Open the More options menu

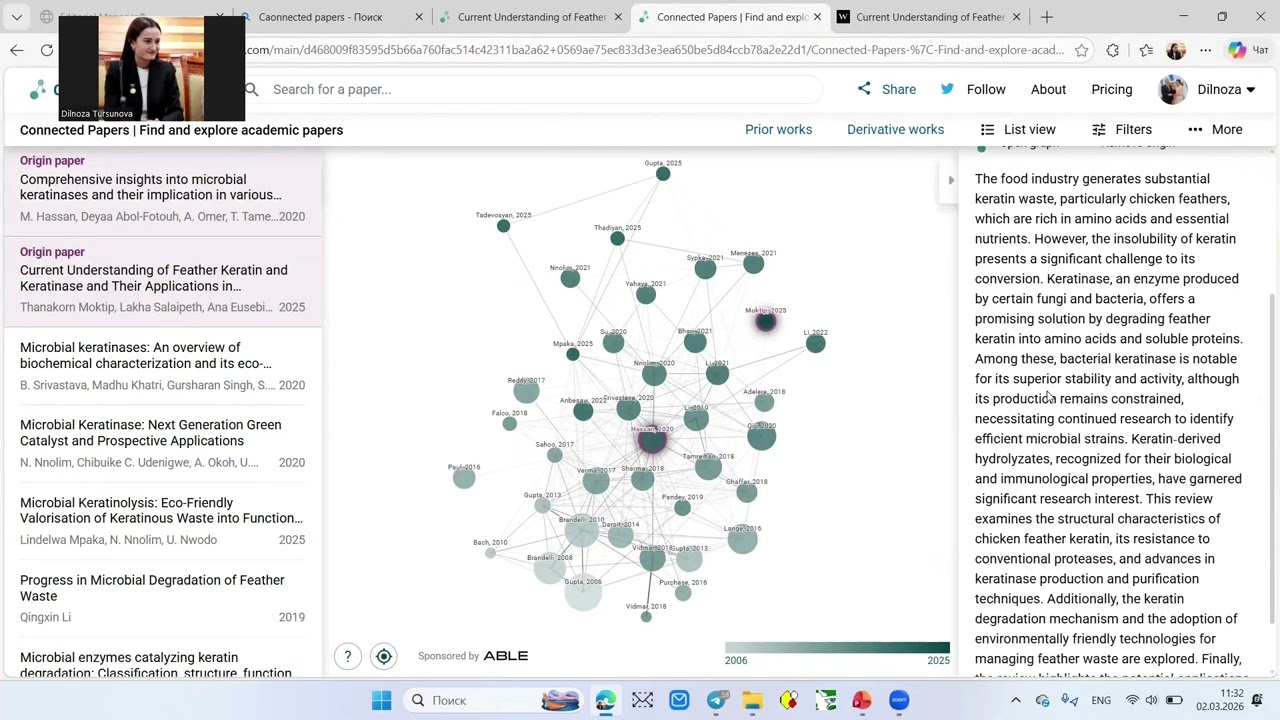pyautogui.click(x=1215, y=129)
